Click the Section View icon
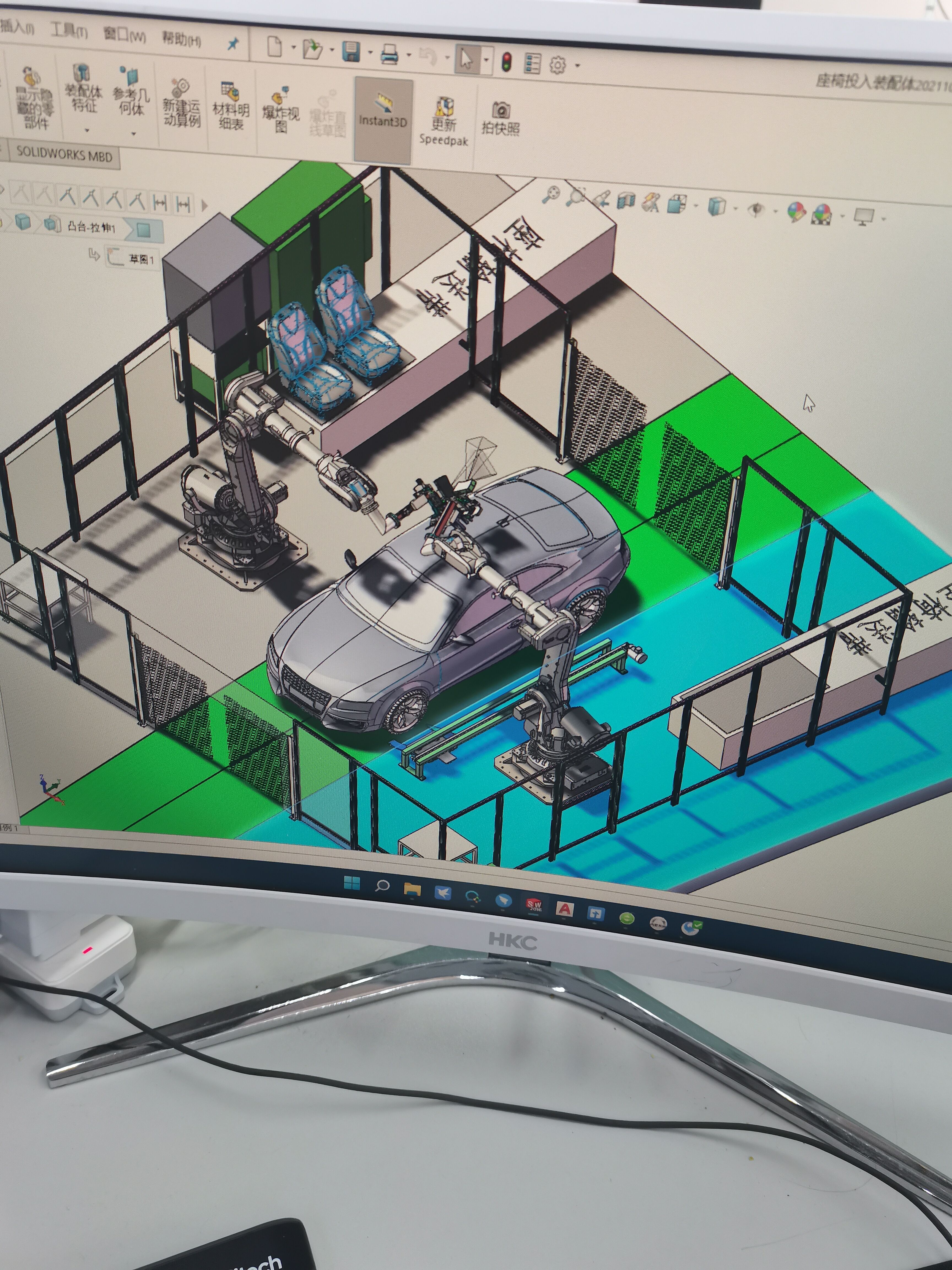The width and height of the screenshot is (952, 1270). tap(626, 201)
